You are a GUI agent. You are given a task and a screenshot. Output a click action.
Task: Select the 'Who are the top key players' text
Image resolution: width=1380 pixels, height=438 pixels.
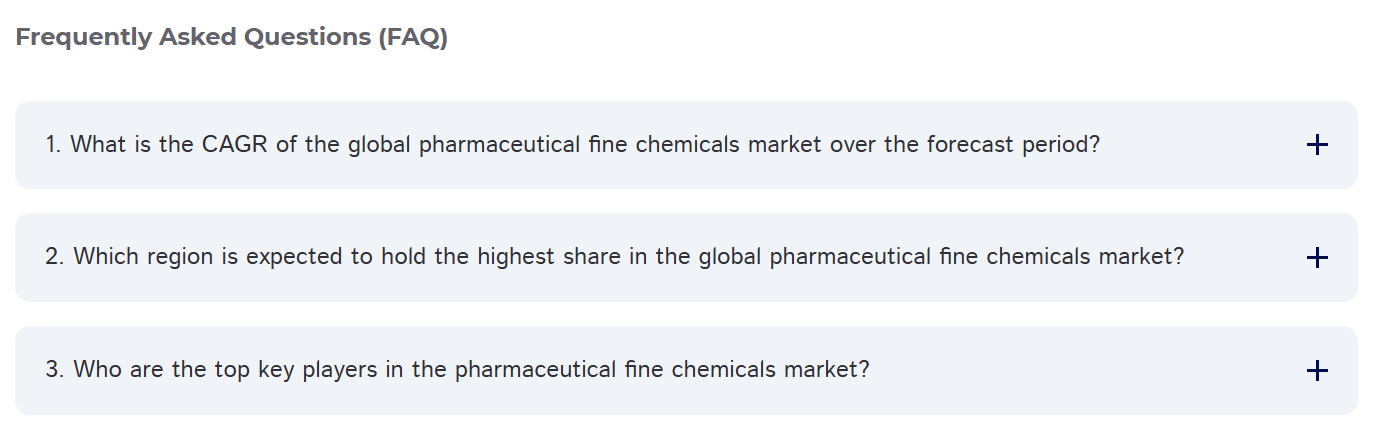tap(457, 370)
